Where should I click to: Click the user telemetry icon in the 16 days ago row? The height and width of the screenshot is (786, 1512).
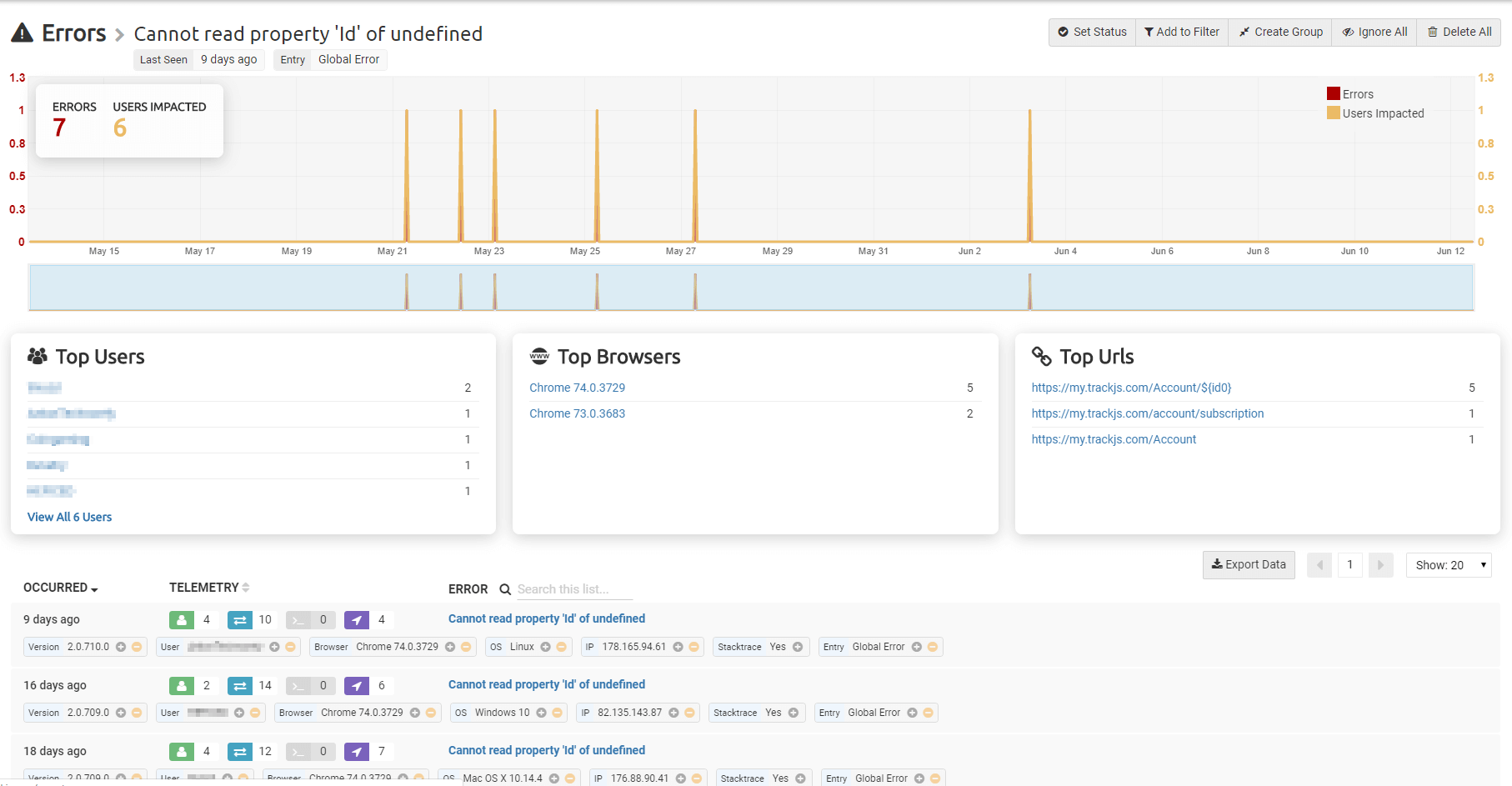182,685
